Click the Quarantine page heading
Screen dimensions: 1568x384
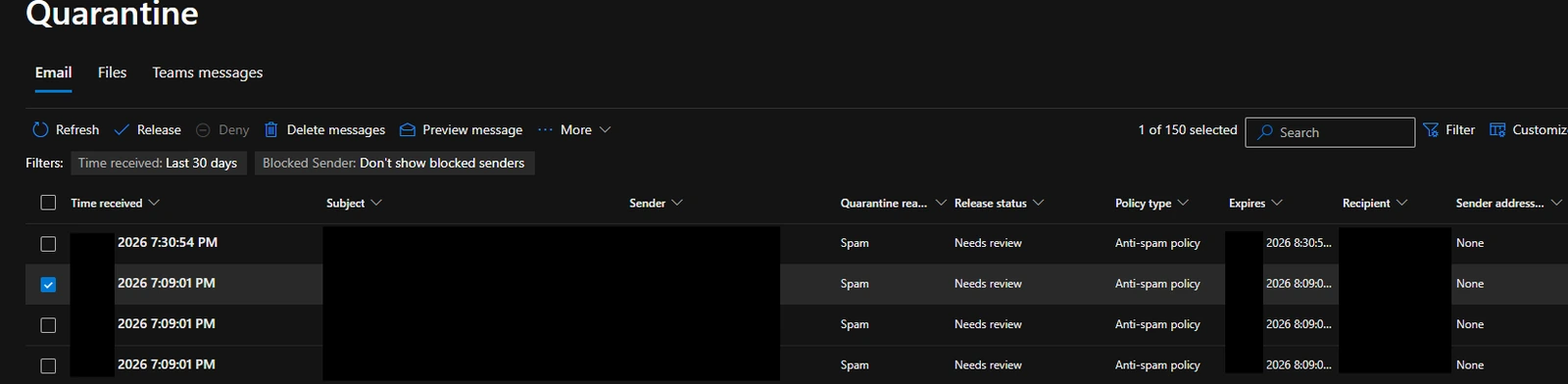click(112, 14)
